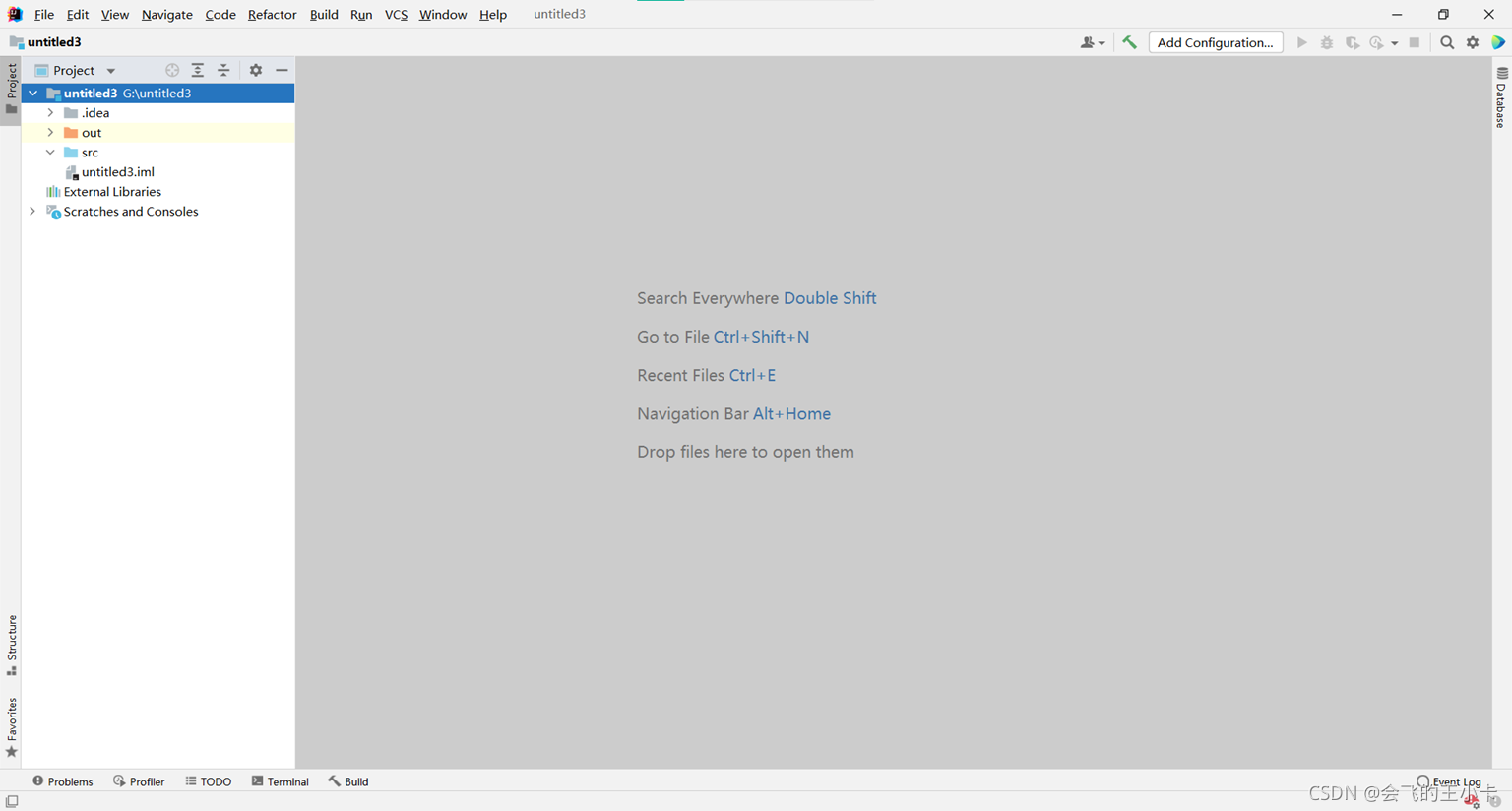Open dropdown arrow beside user icon
The width and height of the screenshot is (1512, 811).
1102,43
